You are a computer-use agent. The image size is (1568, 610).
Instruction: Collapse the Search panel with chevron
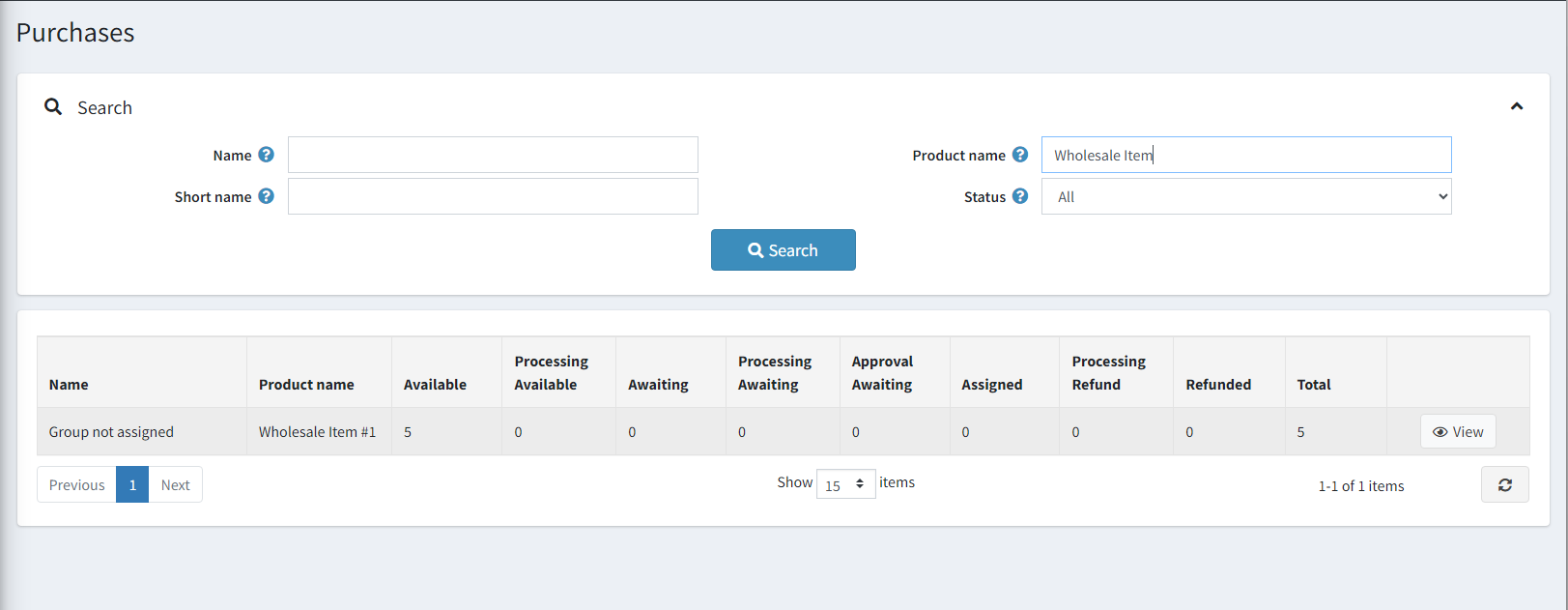tap(1516, 106)
